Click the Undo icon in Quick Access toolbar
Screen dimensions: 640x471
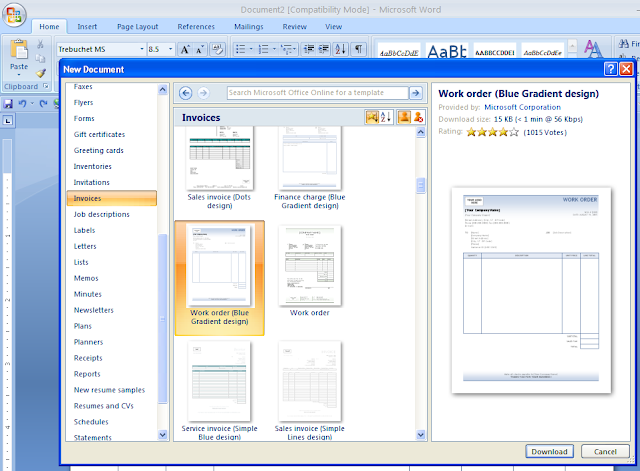pyautogui.click(x=22, y=104)
